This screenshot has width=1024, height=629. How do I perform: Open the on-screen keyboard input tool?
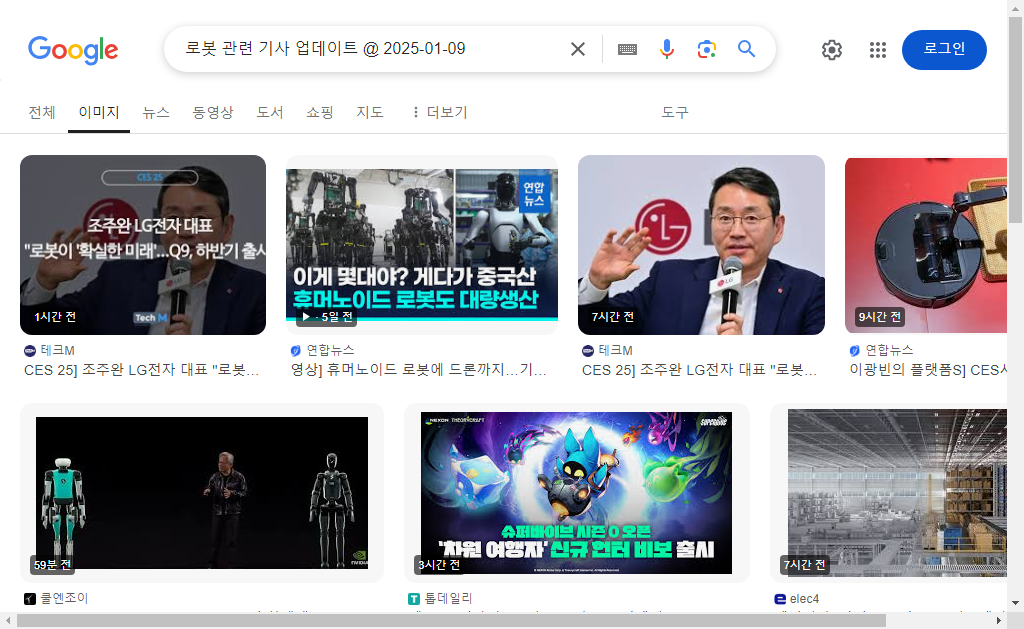627,50
